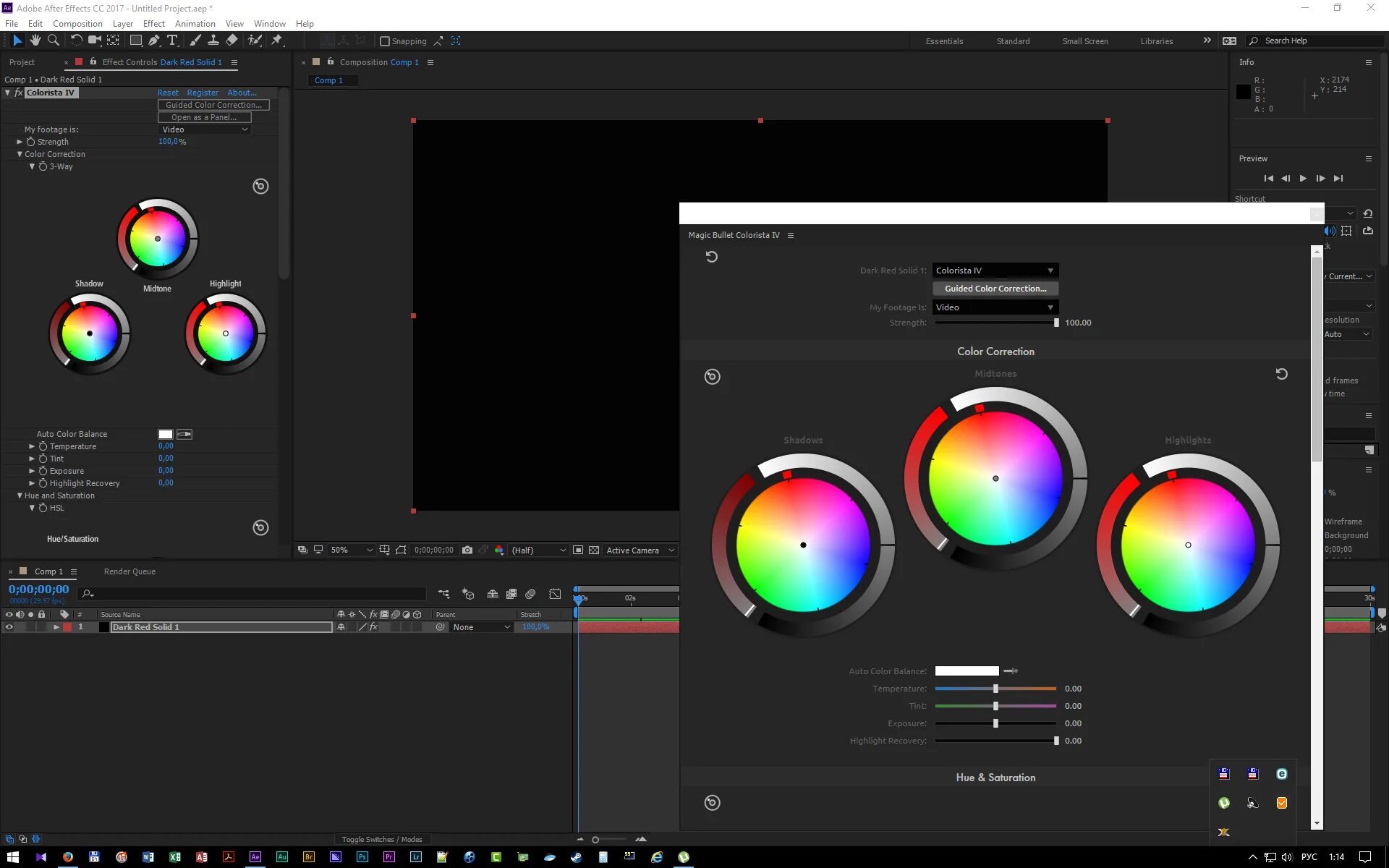Expand the Hue and Saturation section
Image resolution: width=1389 pixels, height=868 pixels.
tap(20, 495)
